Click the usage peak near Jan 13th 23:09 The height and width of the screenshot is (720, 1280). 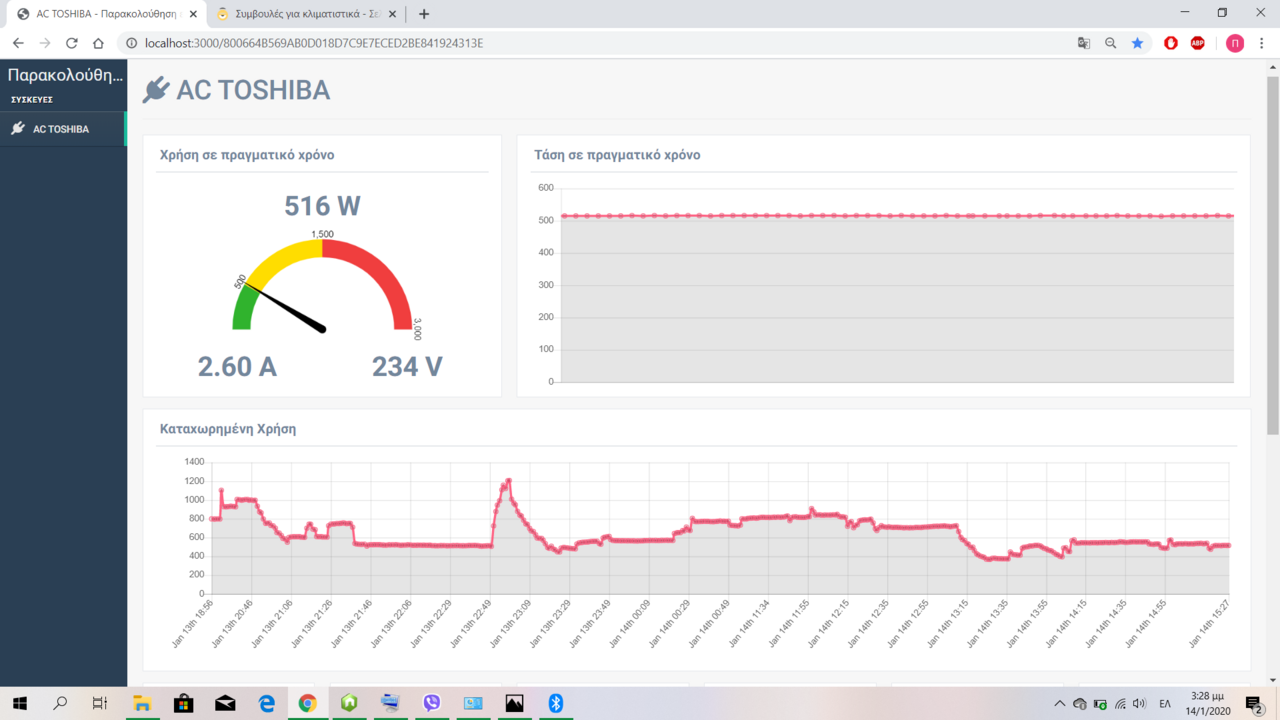pyautogui.click(x=508, y=481)
